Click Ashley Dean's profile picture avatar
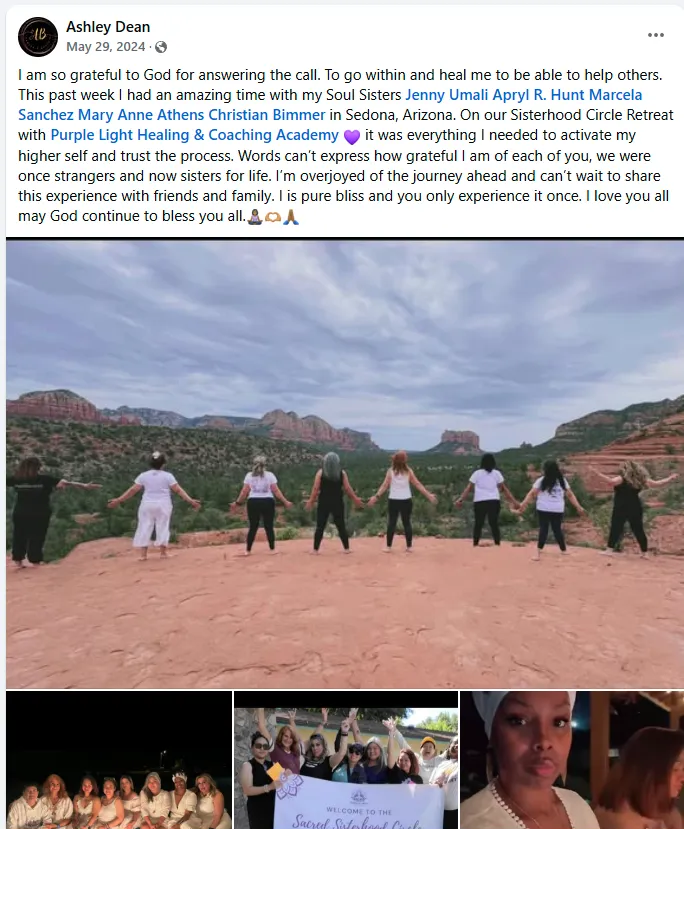The width and height of the screenshot is (684, 914). point(38,36)
